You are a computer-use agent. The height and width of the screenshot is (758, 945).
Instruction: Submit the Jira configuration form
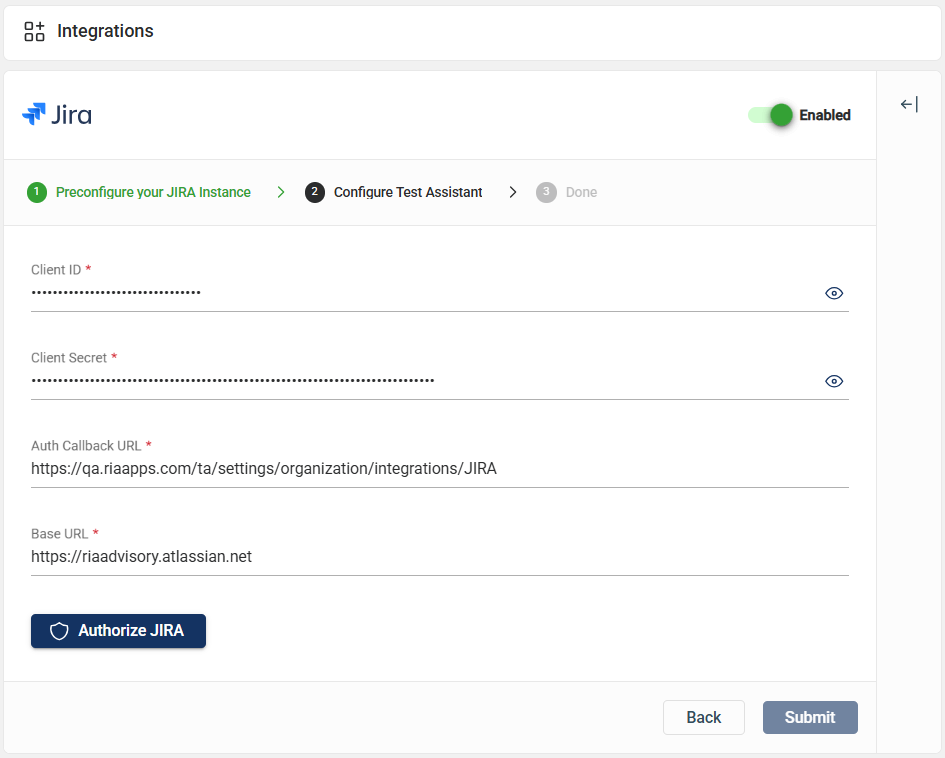[x=810, y=717]
